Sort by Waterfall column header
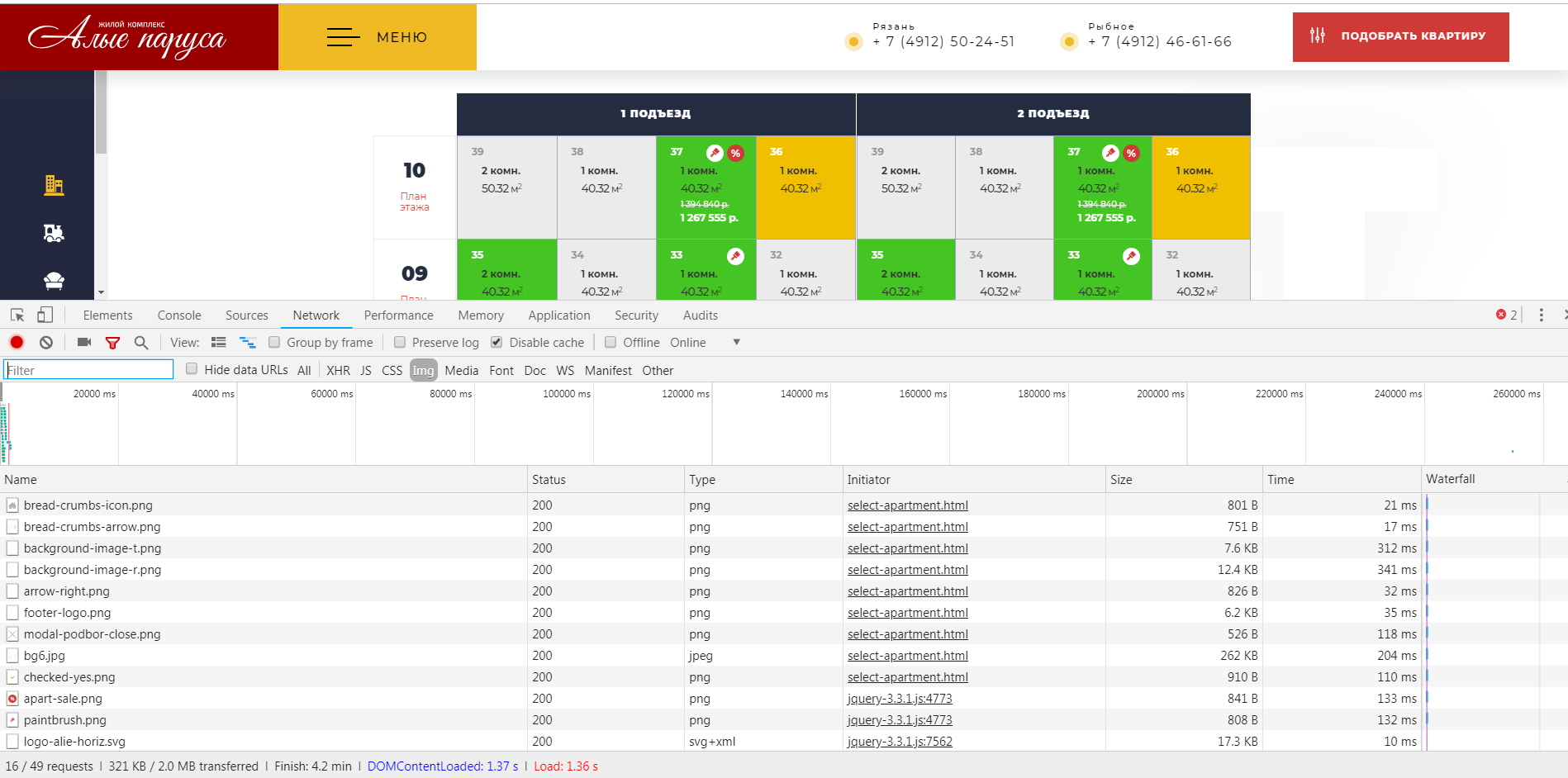The height and width of the screenshot is (778, 1568). (1494, 479)
